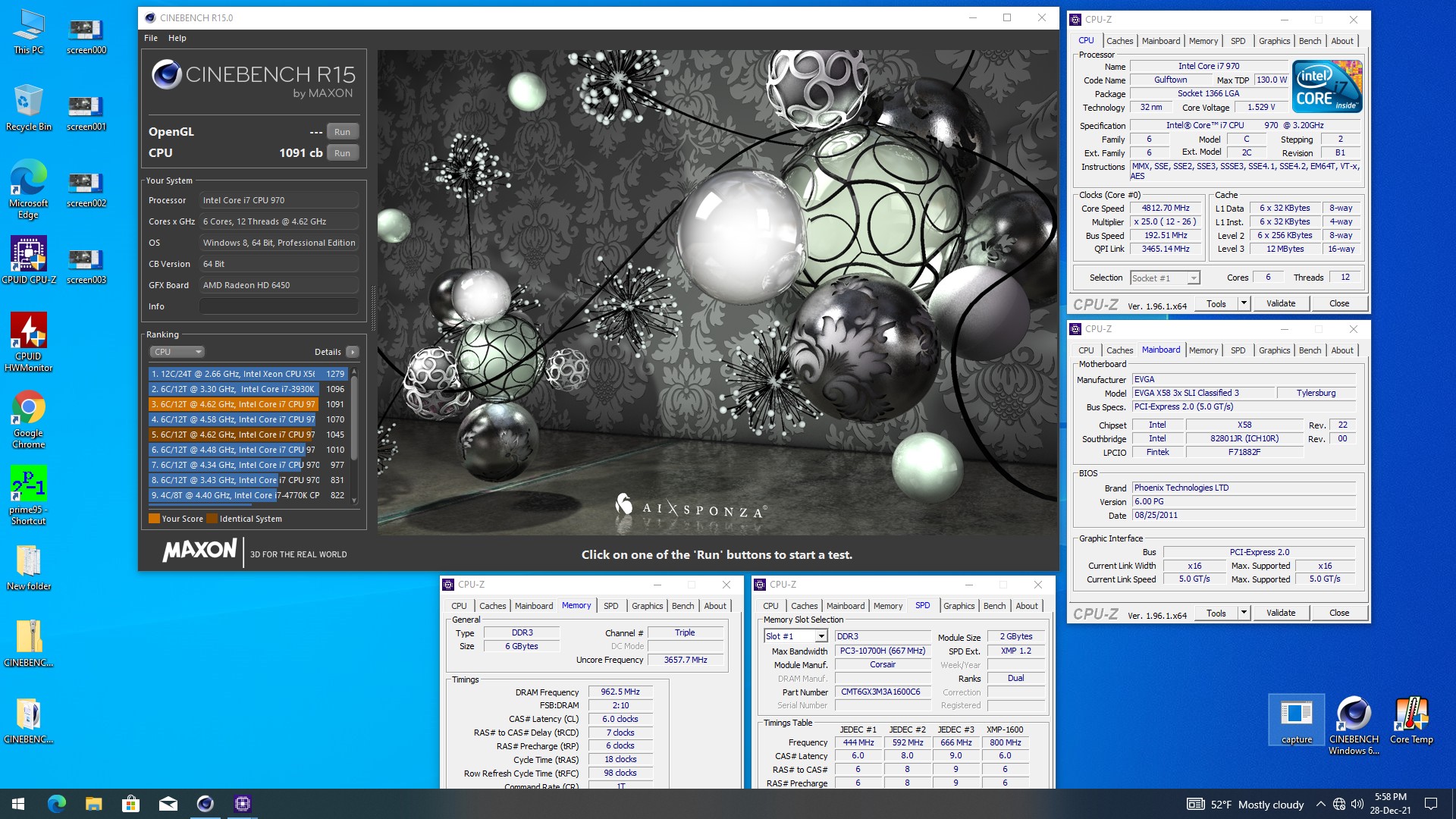This screenshot has width=1456, height=819.
Task: Open screen003 image file icon
Action: (86, 265)
